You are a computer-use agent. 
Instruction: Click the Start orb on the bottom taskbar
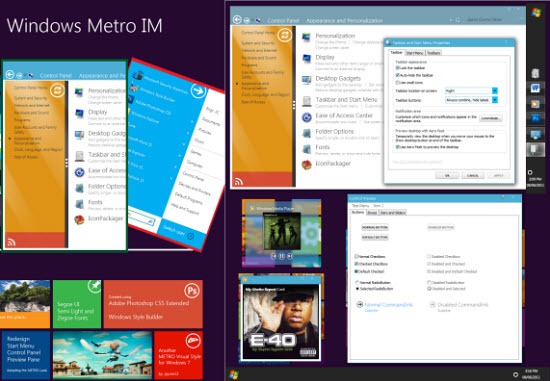(234, 374)
